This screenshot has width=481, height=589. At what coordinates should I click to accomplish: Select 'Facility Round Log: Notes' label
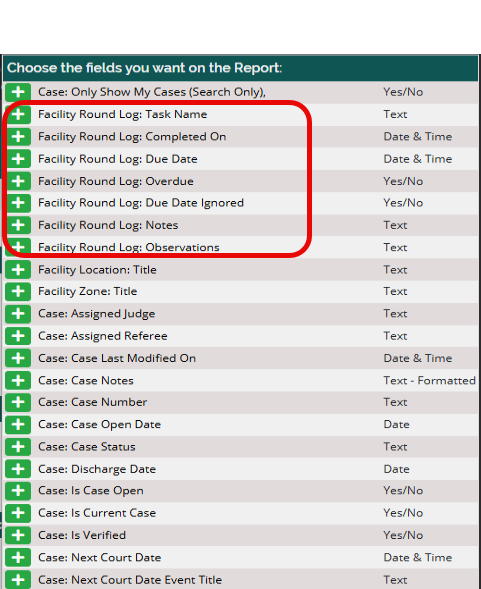(x=108, y=225)
